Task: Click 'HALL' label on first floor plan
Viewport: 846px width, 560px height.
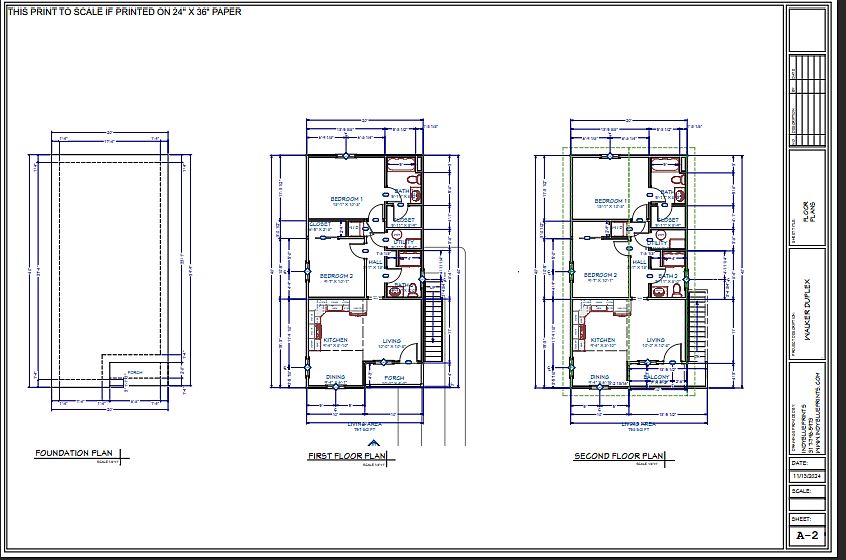Action: click(x=376, y=262)
